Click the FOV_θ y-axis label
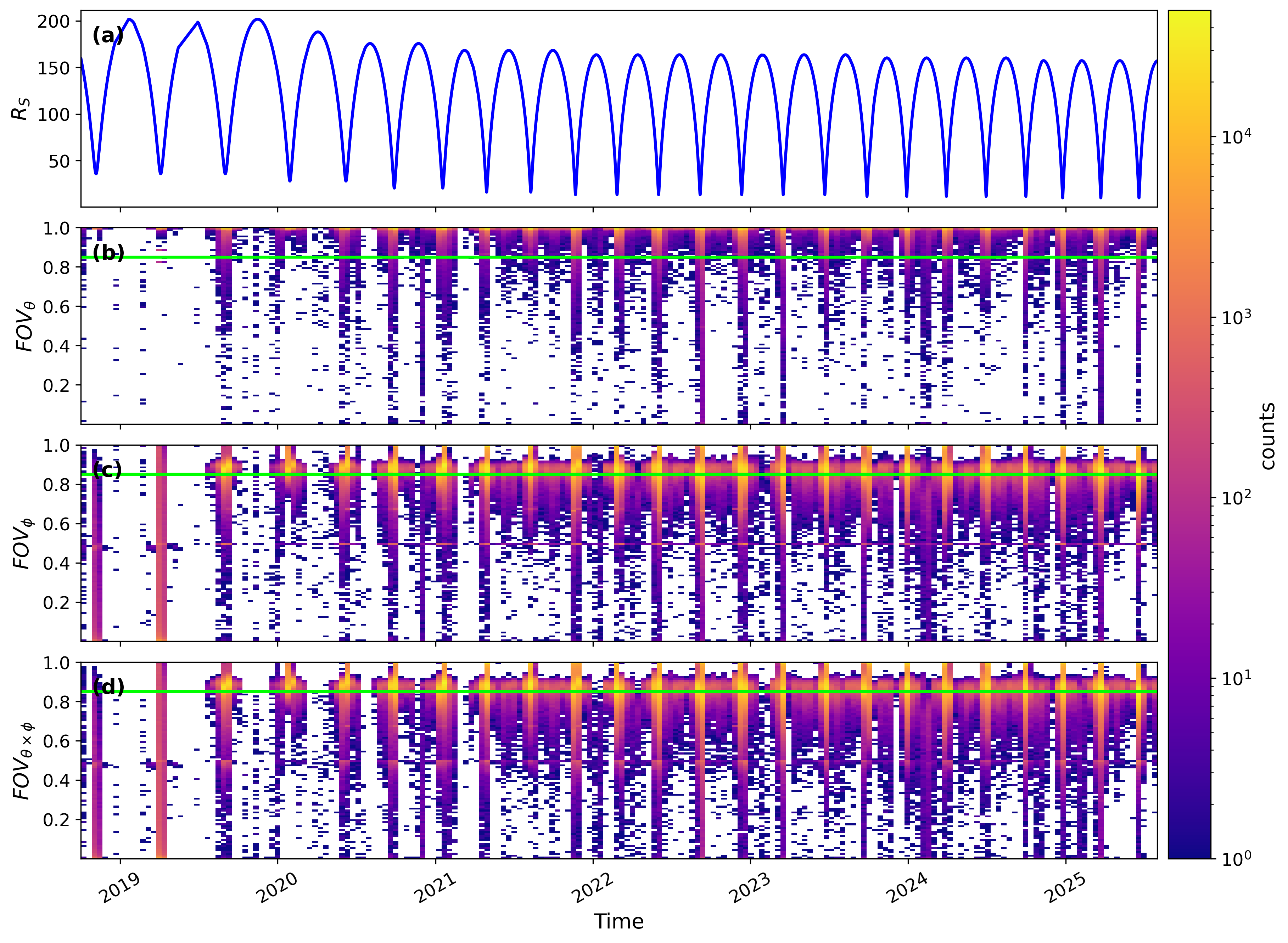 click(x=25, y=326)
